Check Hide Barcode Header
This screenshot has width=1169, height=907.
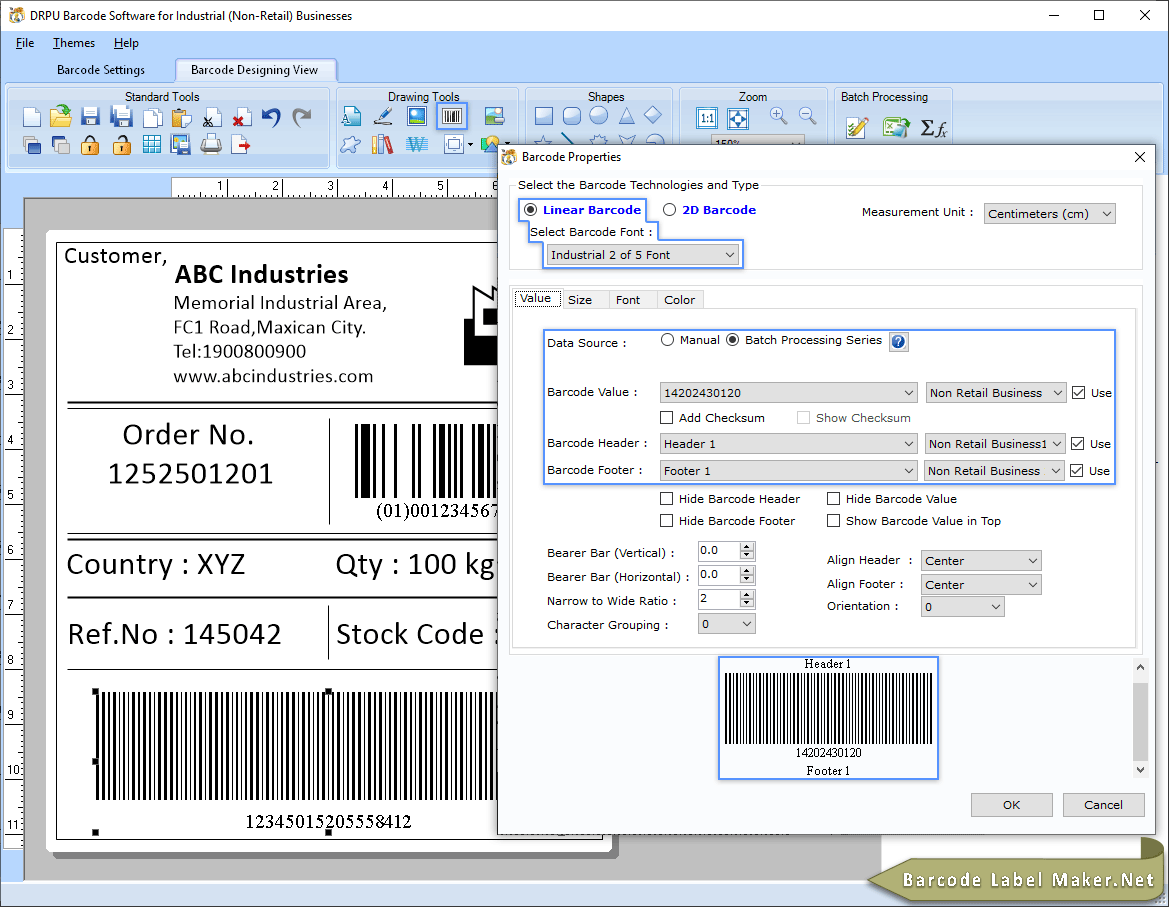667,499
